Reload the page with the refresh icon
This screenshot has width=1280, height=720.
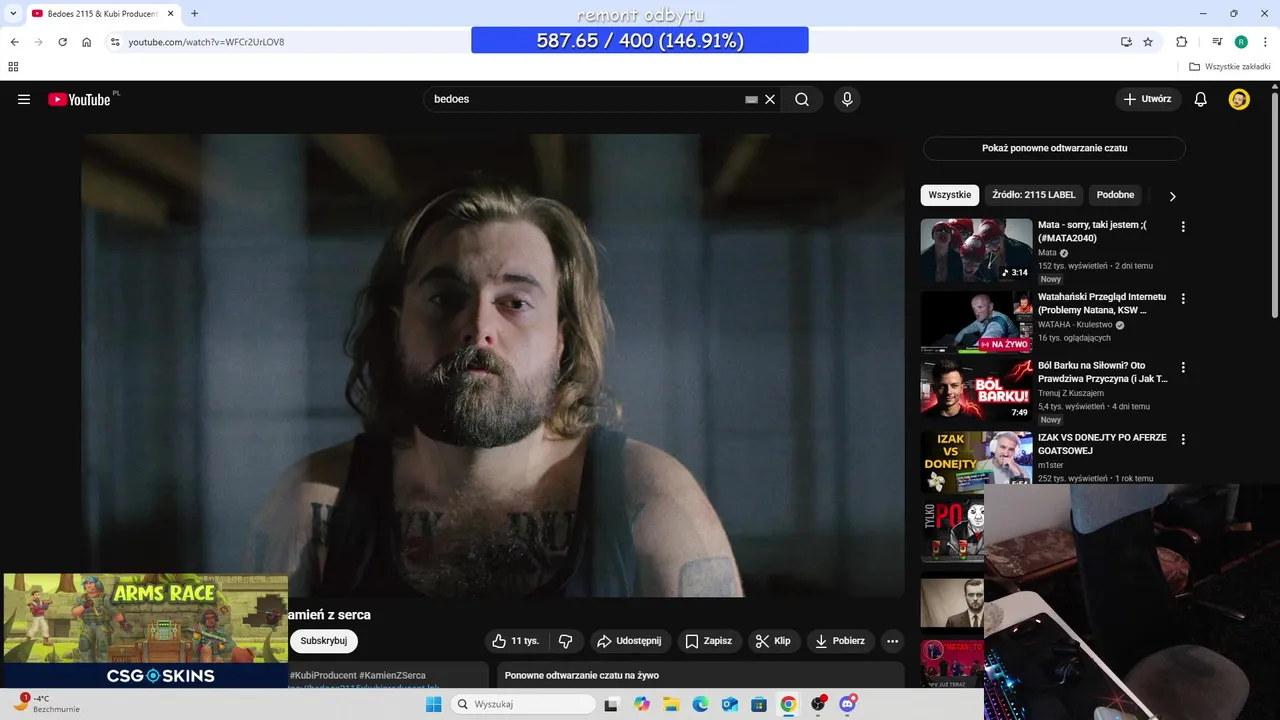pos(62,42)
